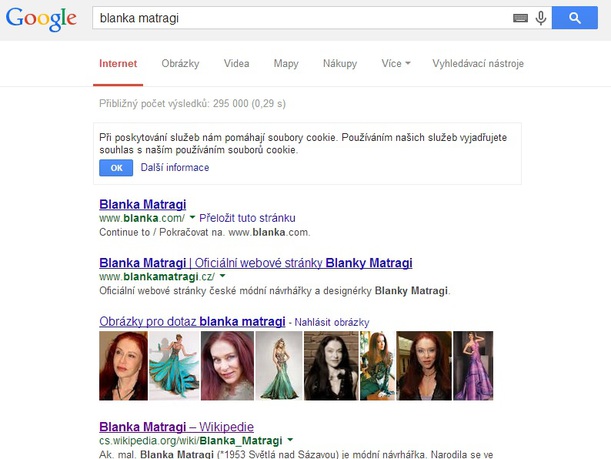
Task: Expand the Více dropdown menu
Action: click(x=396, y=64)
